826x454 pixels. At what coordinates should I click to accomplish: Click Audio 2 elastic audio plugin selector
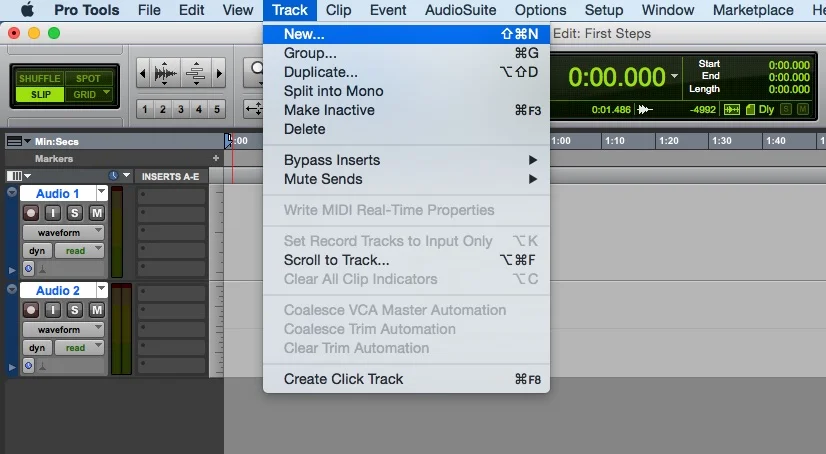click(43, 366)
